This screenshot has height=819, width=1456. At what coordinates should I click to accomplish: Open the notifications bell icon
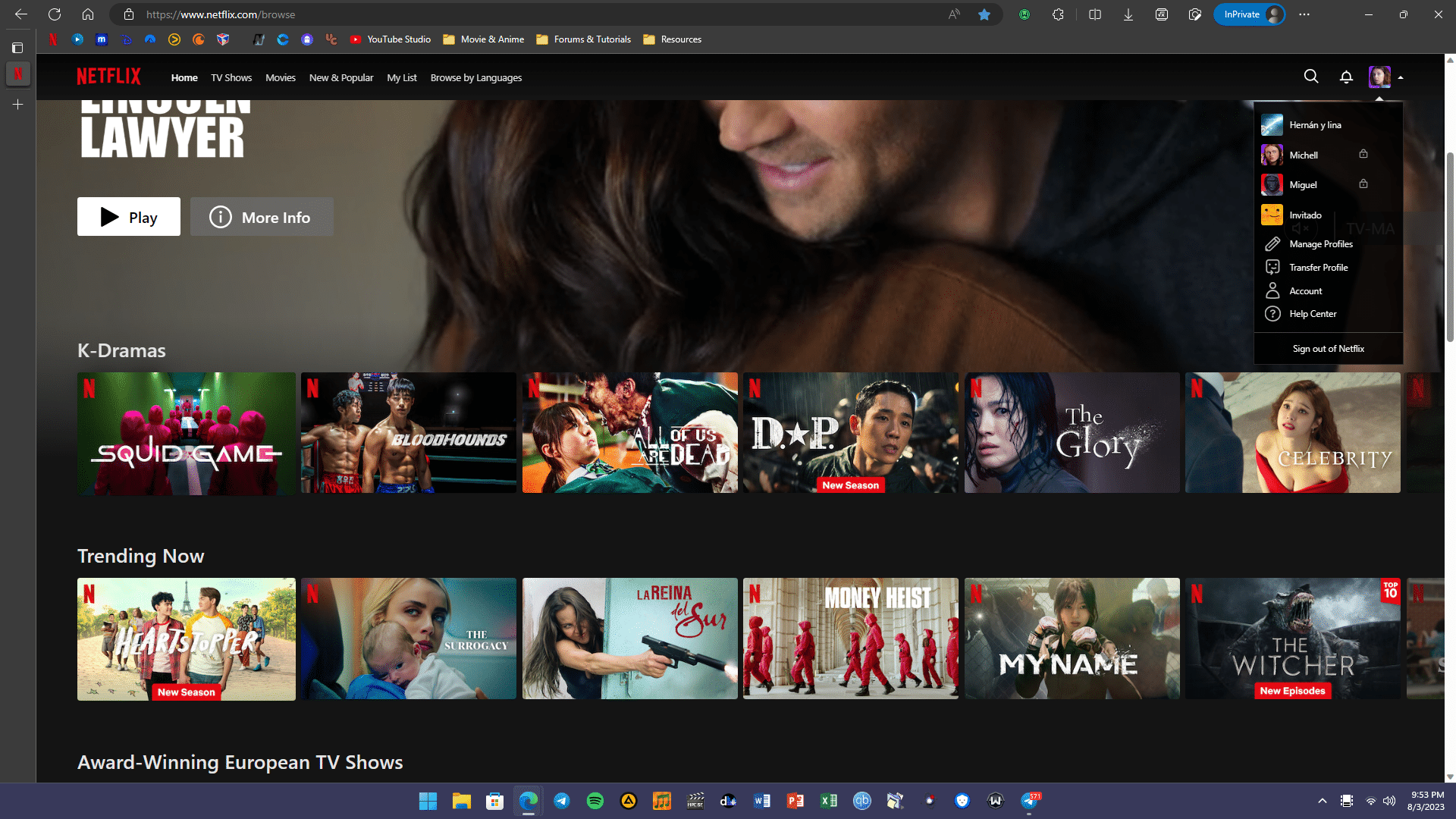click(1346, 77)
